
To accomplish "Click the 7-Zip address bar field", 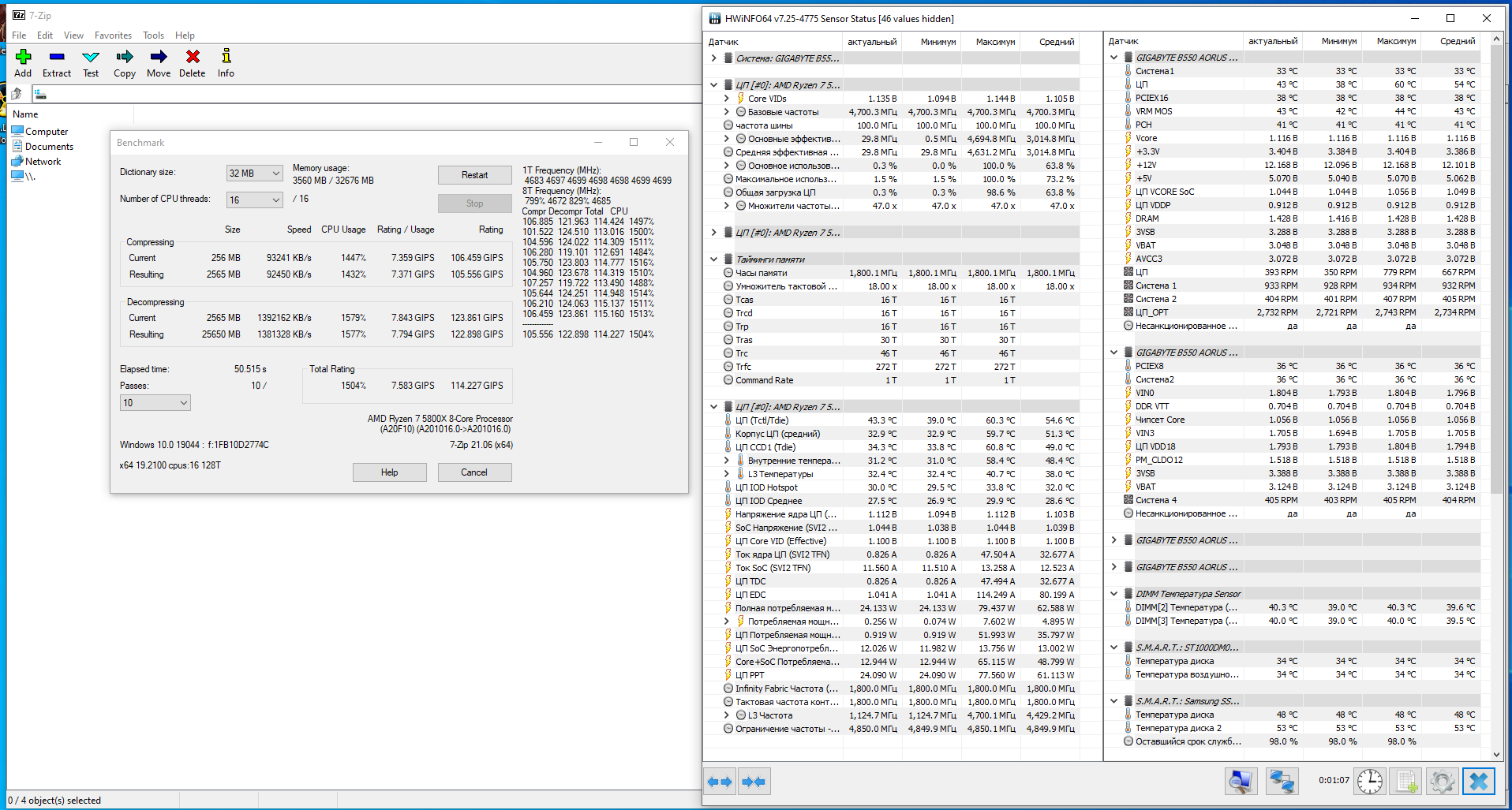I will [x=367, y=95].
